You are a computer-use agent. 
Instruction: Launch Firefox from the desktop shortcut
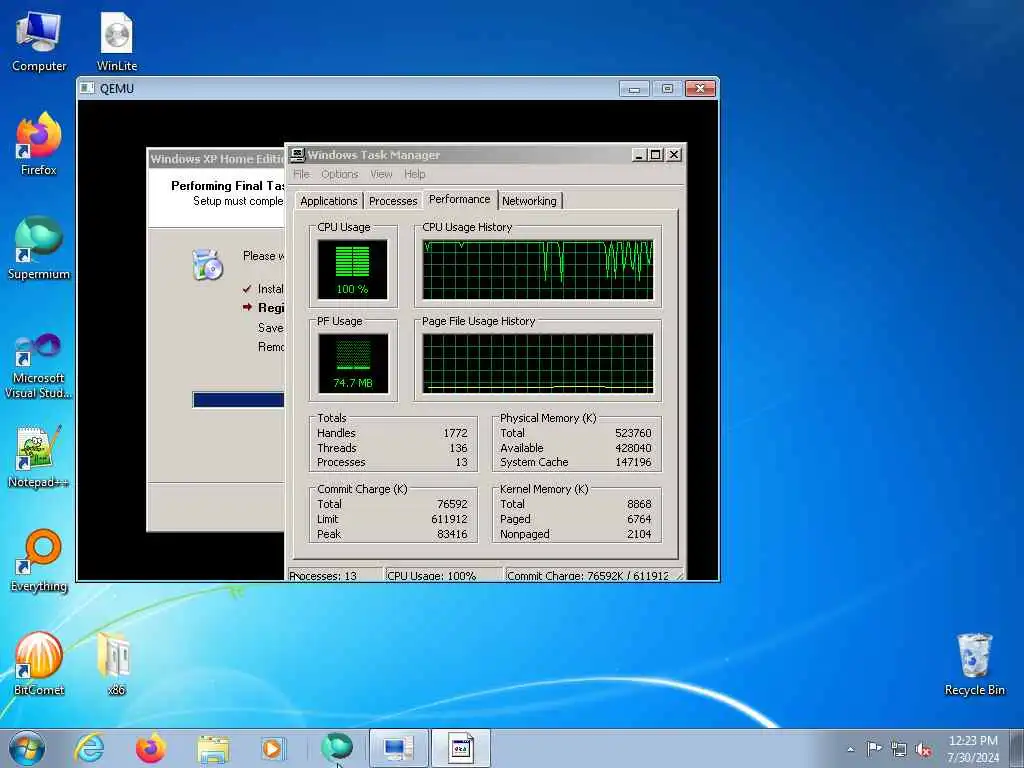[39, 144]
